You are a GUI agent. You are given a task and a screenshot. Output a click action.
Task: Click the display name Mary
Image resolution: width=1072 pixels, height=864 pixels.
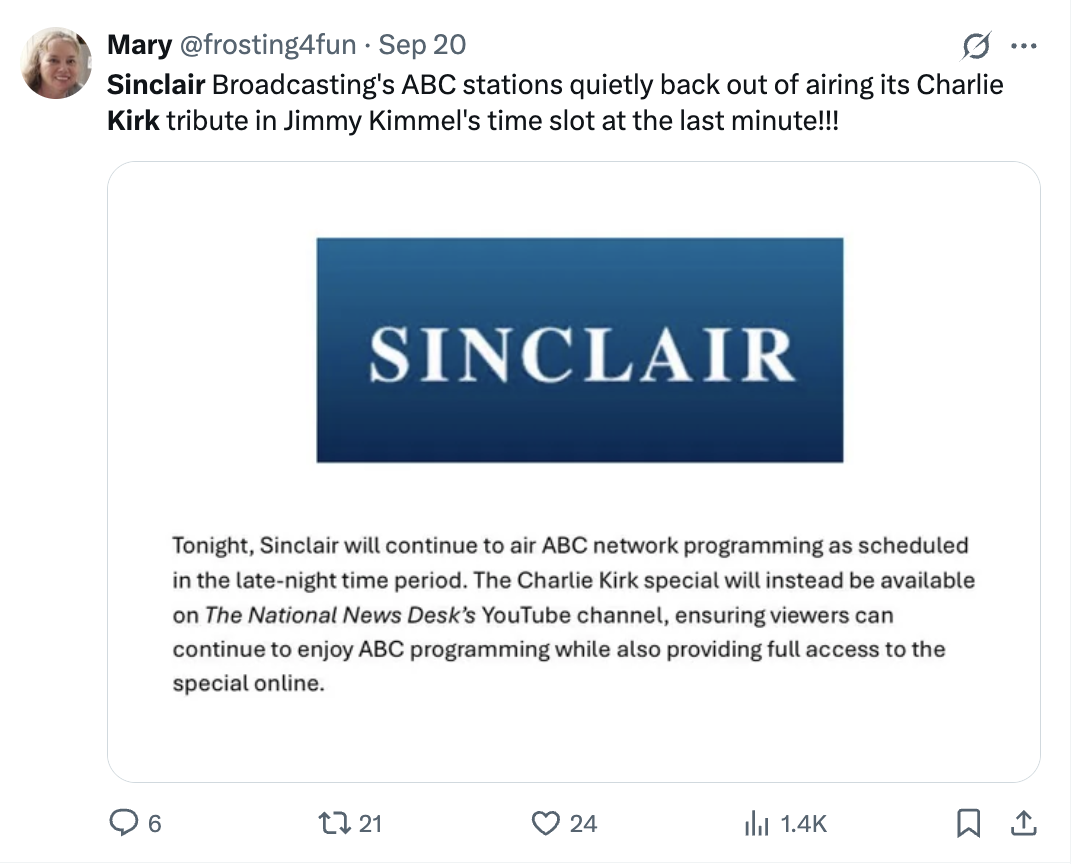139,45
